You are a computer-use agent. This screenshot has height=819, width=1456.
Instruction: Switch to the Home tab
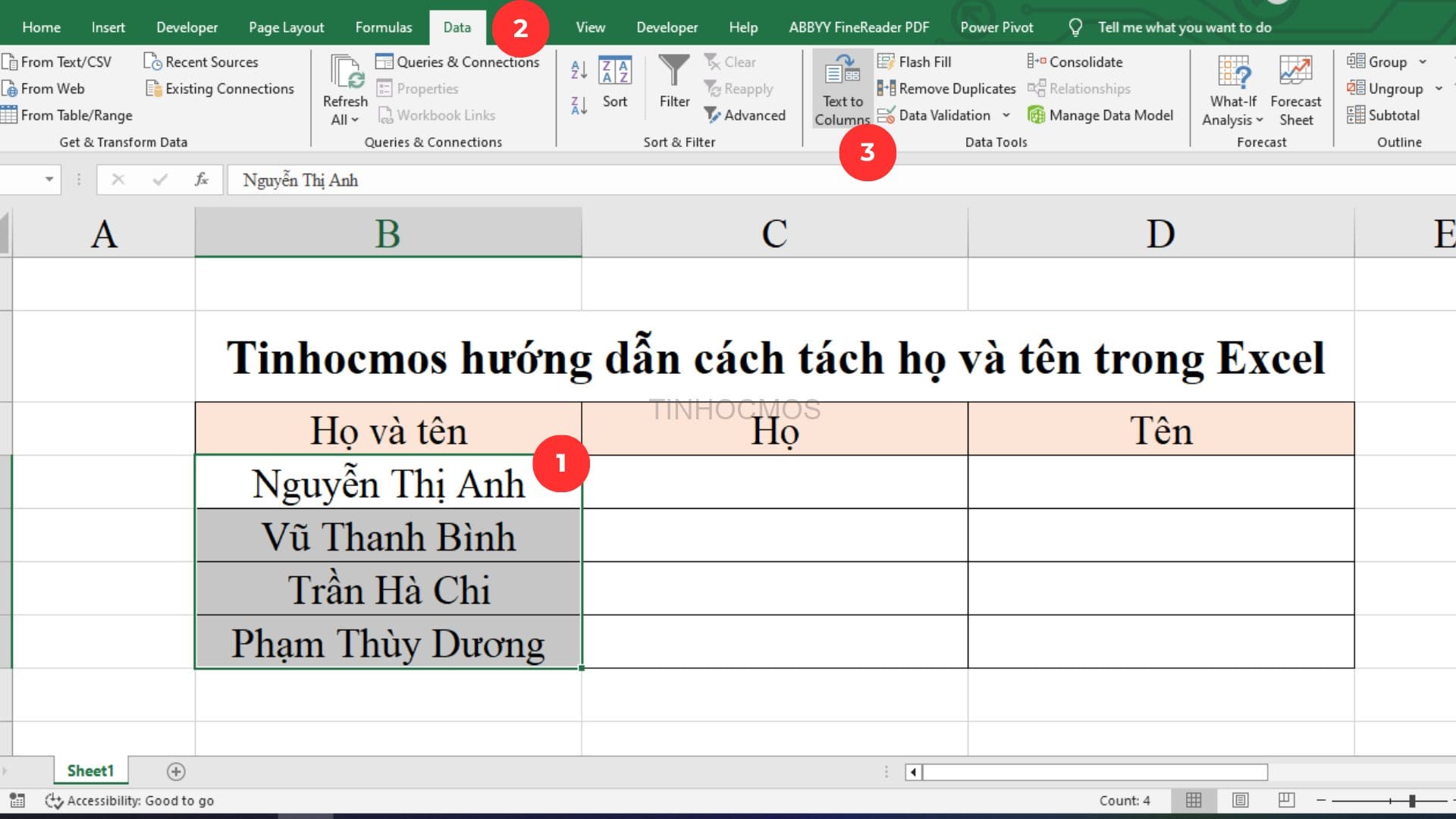tap(41, 27)
